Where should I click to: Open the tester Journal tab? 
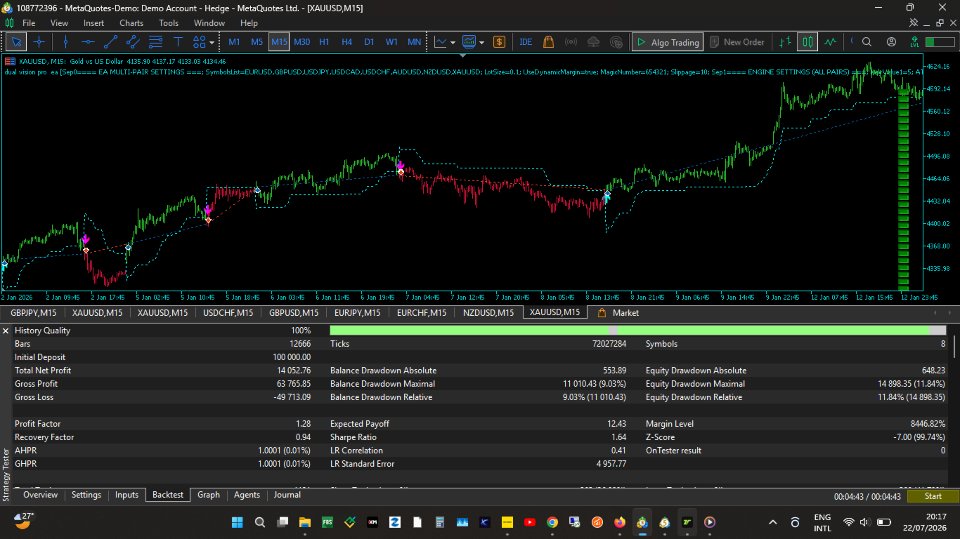(287, 495)
